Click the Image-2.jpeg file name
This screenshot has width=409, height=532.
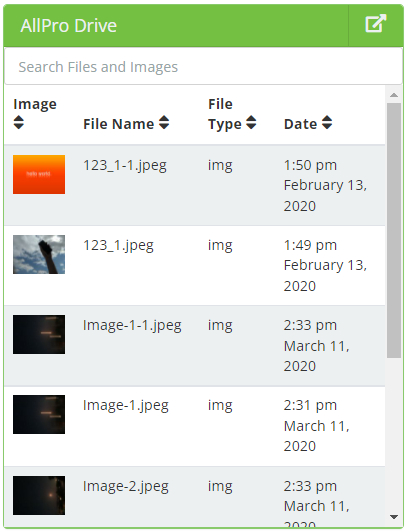(x=126, y=486)
